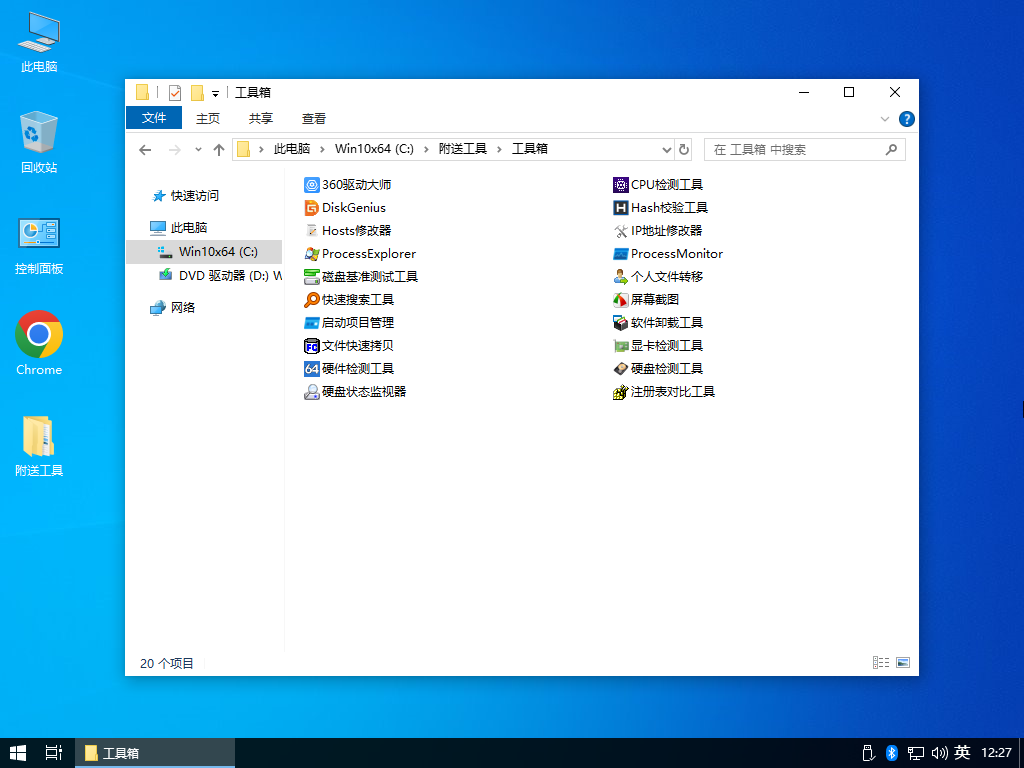
Task: Select the DiskGenius icon
Action: pos(312,208)
